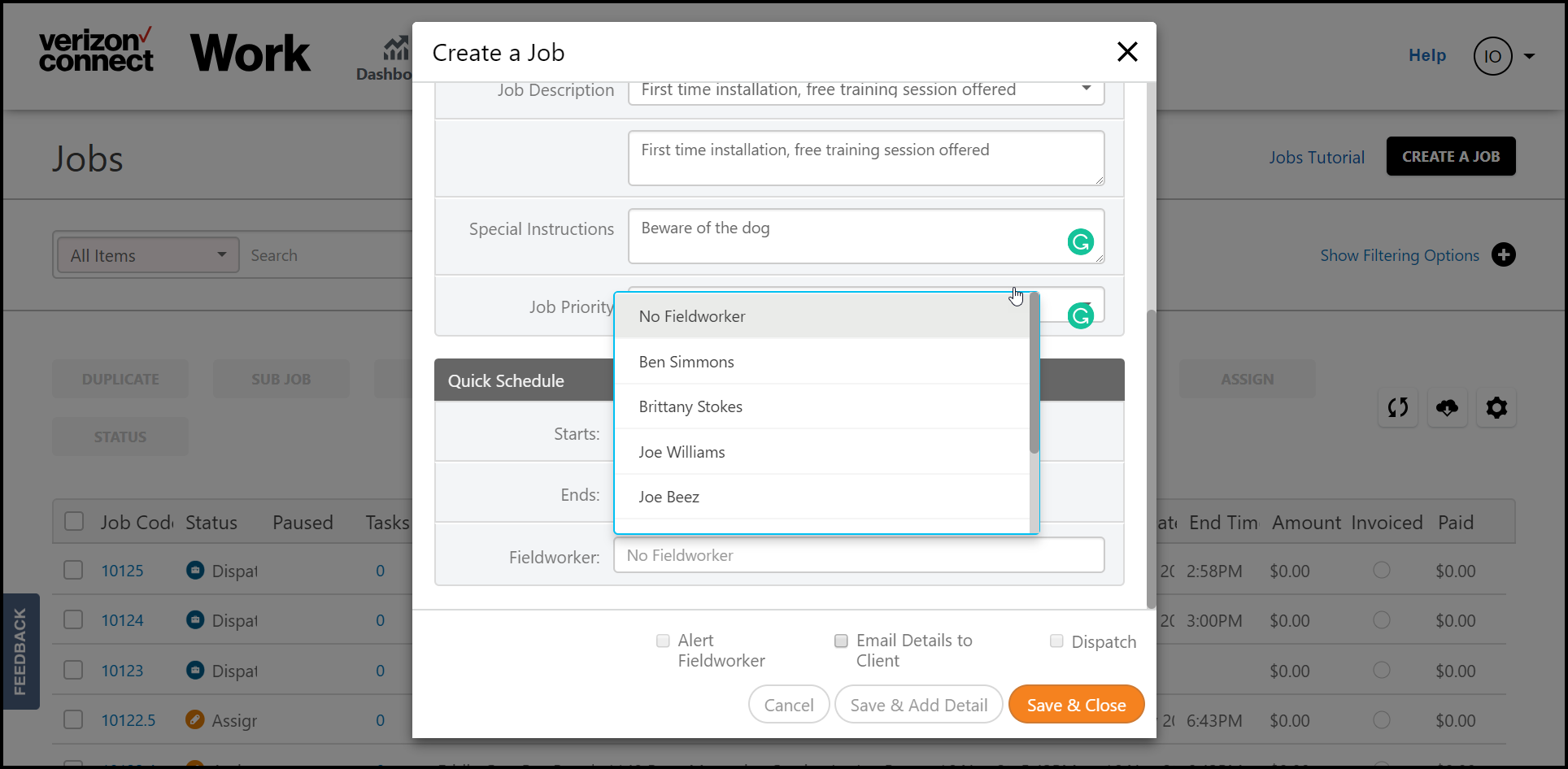Check the Email Details to Client checkbox
This screenshot has height=769, width=1568.
[841, 641]
